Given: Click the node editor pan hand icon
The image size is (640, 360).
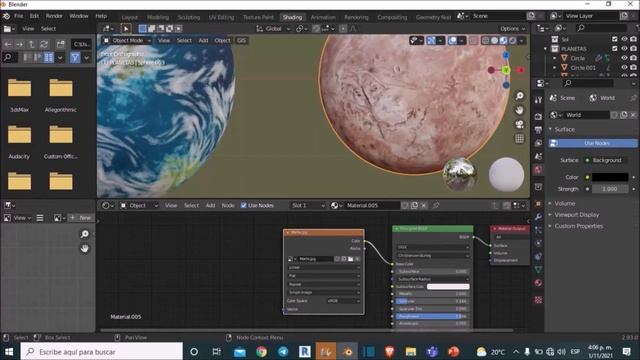Looking at the screenshot, I should tap(84, 248).
